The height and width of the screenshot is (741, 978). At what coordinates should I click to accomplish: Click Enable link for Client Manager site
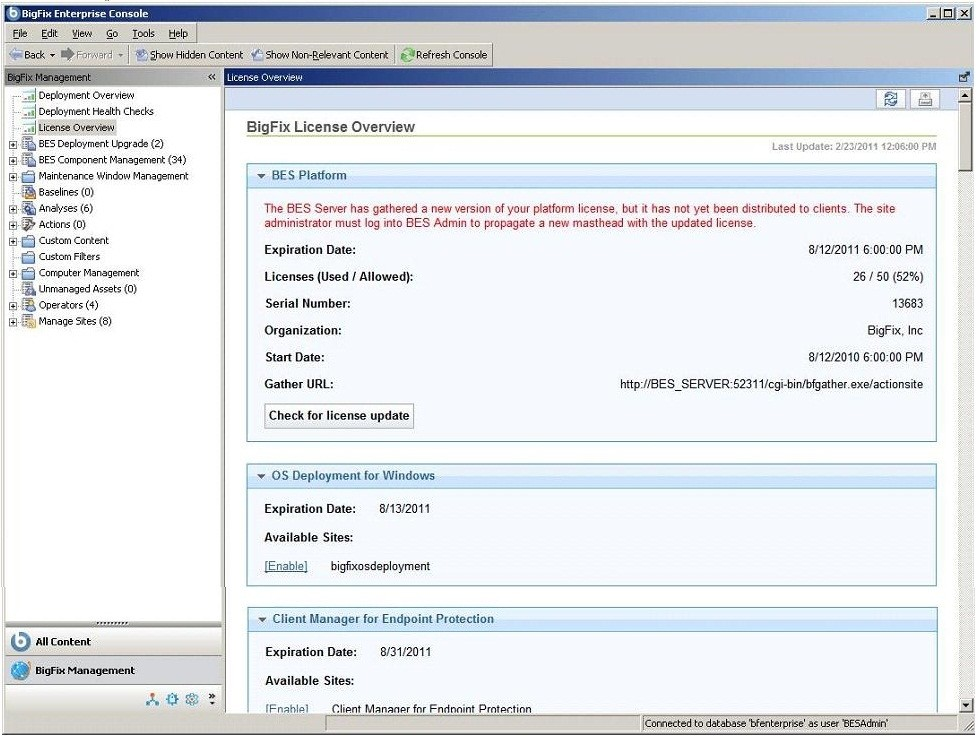(x=286, y=709)
